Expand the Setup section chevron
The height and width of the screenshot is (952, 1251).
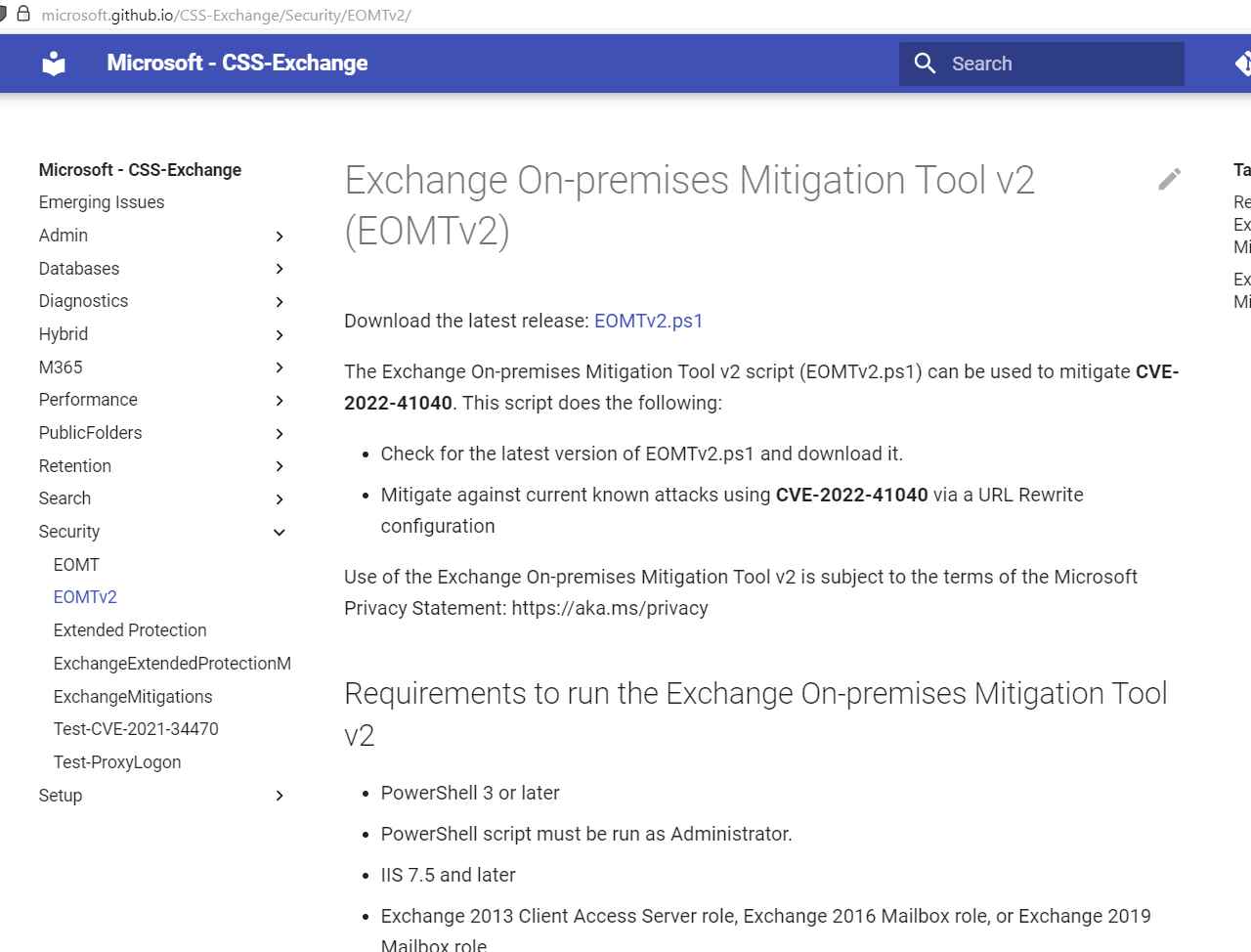[x=280, y=796]
